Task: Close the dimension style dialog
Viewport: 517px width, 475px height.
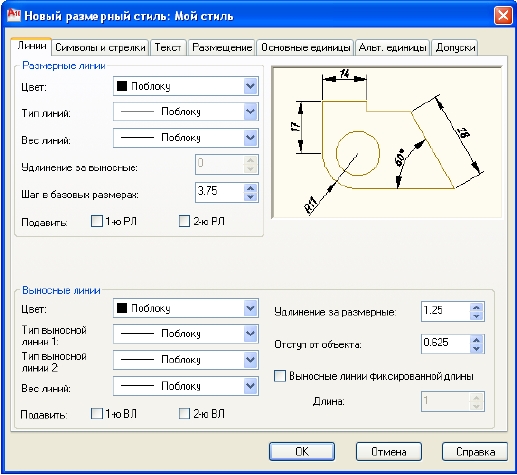Action: (503, 16)
